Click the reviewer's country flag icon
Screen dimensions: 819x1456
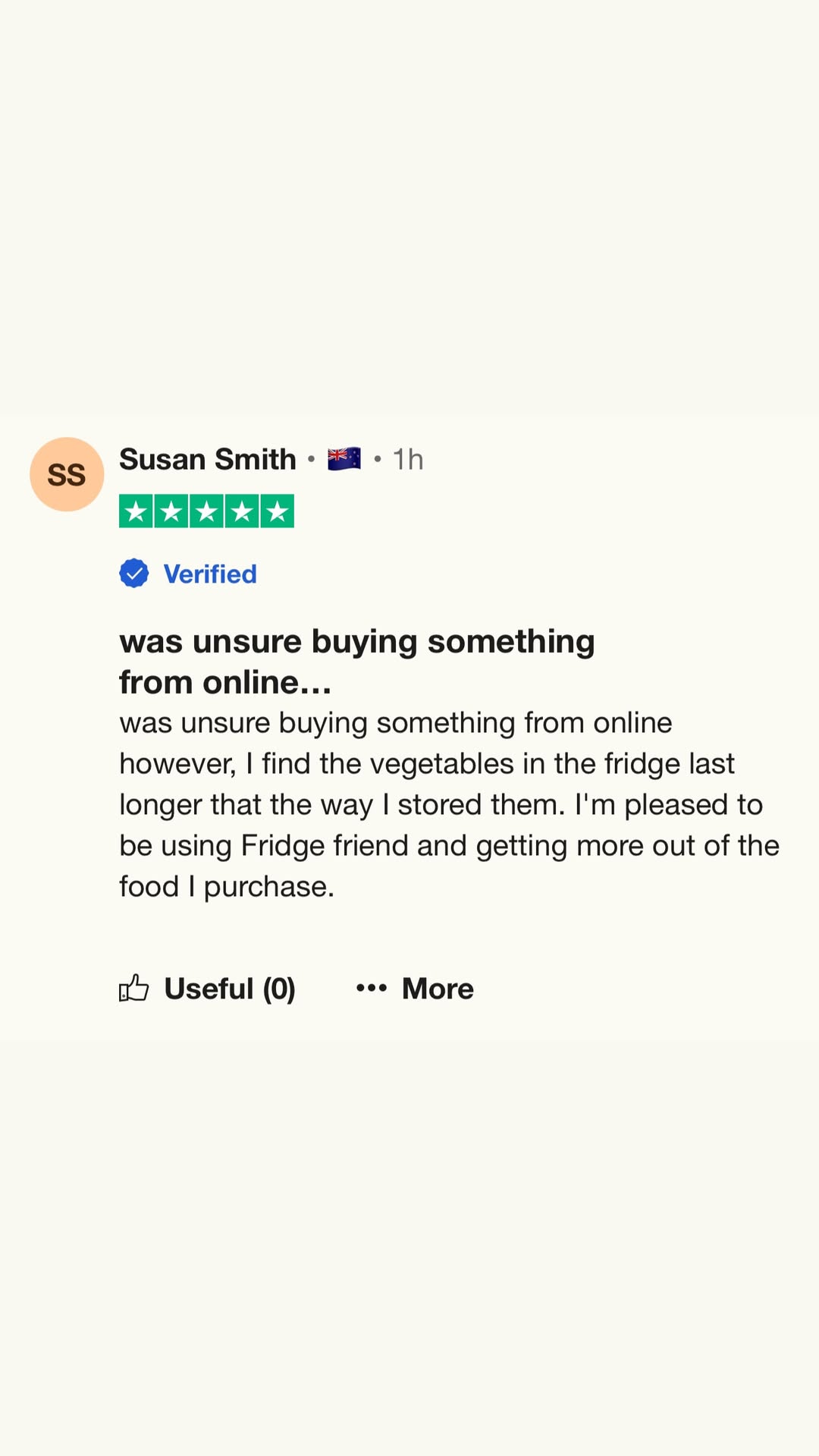(x=344, y=459)
